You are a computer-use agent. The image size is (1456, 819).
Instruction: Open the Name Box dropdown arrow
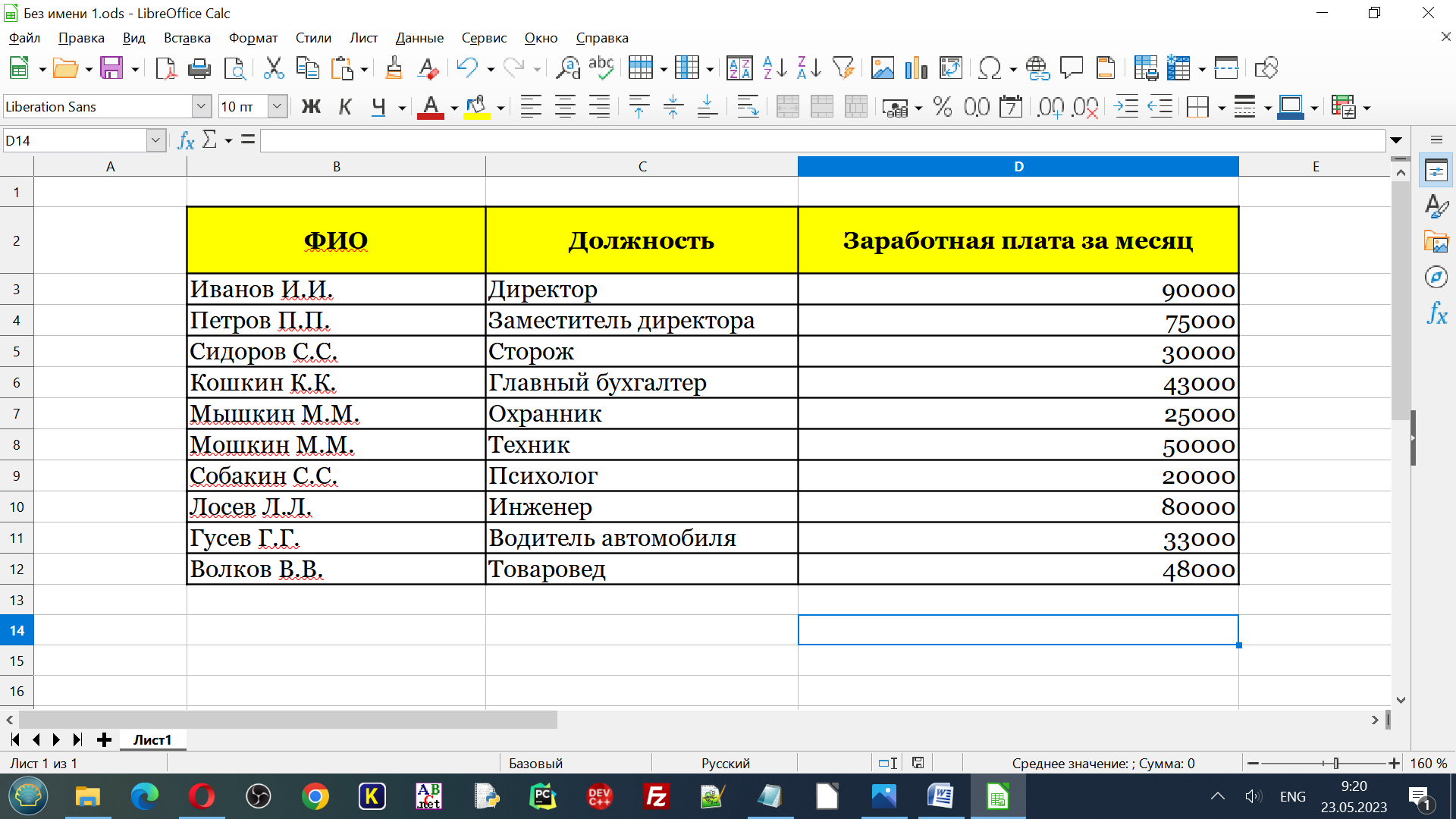155,140
